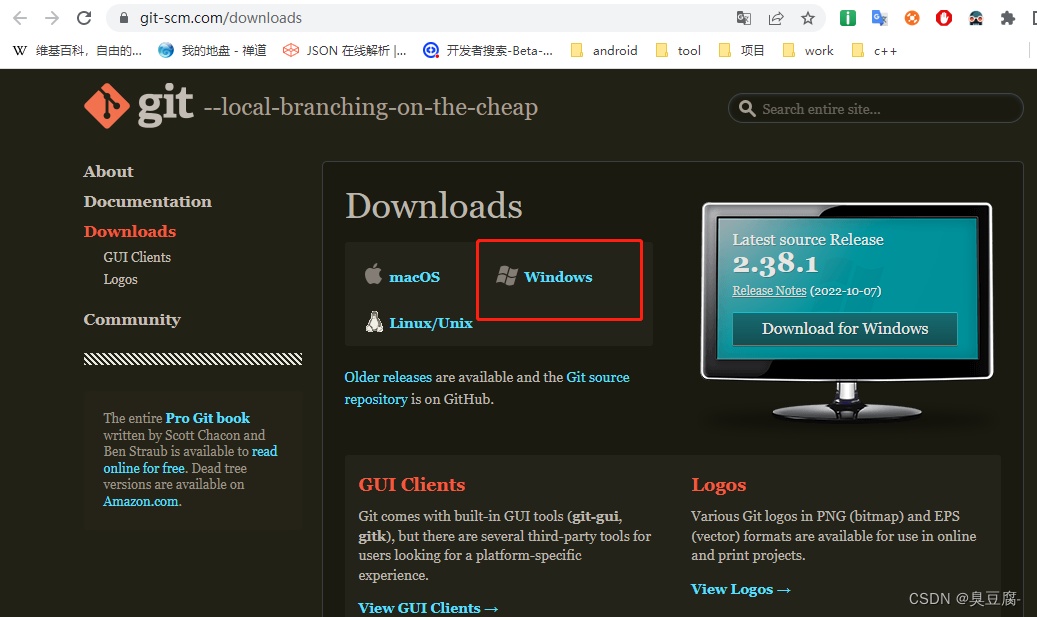Open the masked-face extension icon
Viewport: 1037px width, 617px height.
(975, 18)
